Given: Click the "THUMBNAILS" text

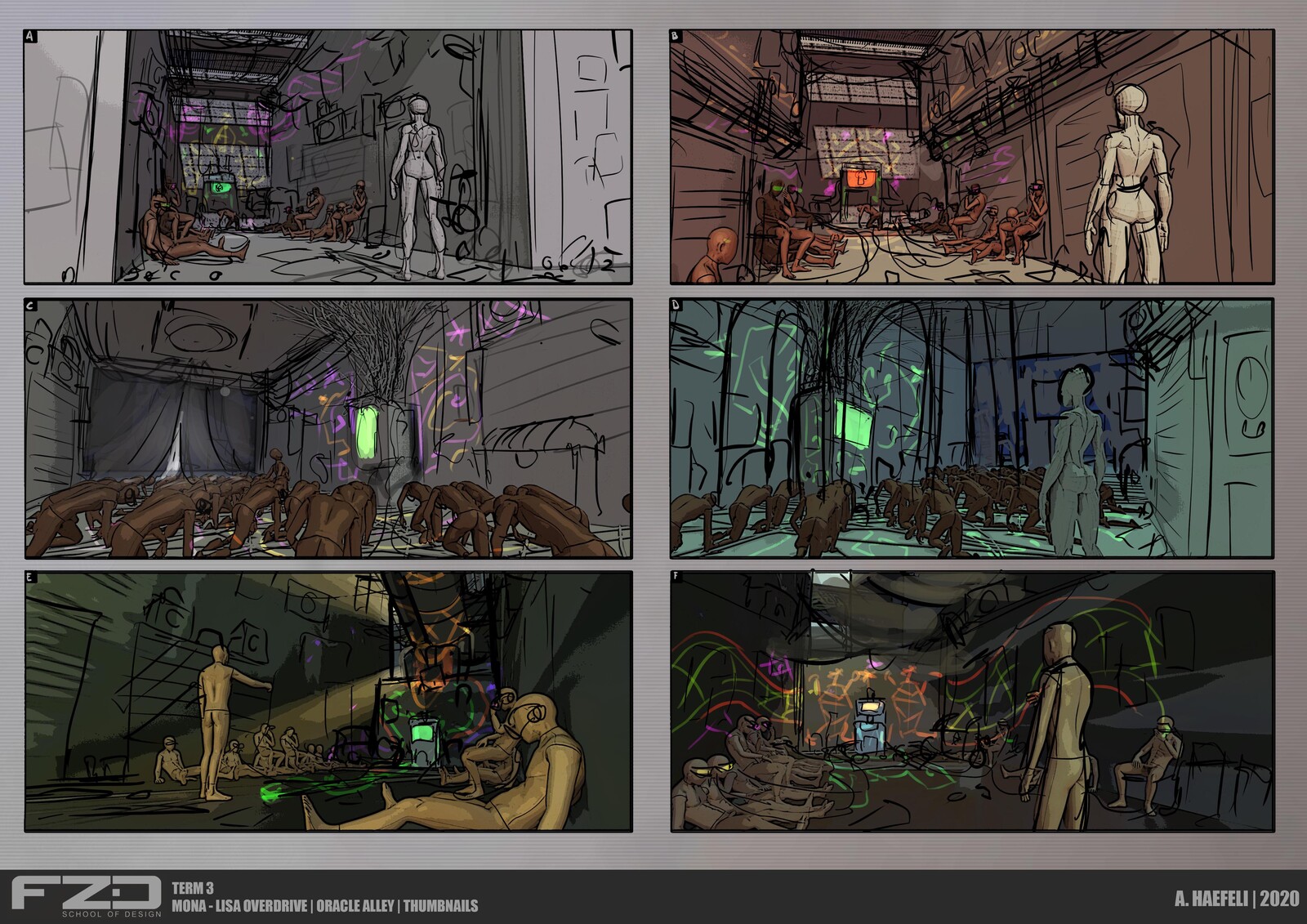Looking at the screenshot, I should pyautogui.click(x=440, y=906).
